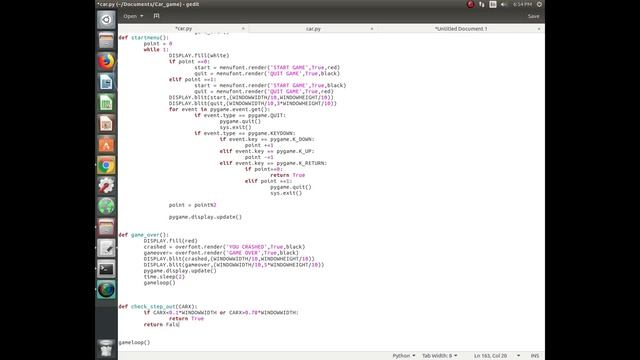Click the 'DISPLAY.fill(white)' line
Image resolution: width=640 pixels, height=360 pixels.
click(x=199, y=56)
